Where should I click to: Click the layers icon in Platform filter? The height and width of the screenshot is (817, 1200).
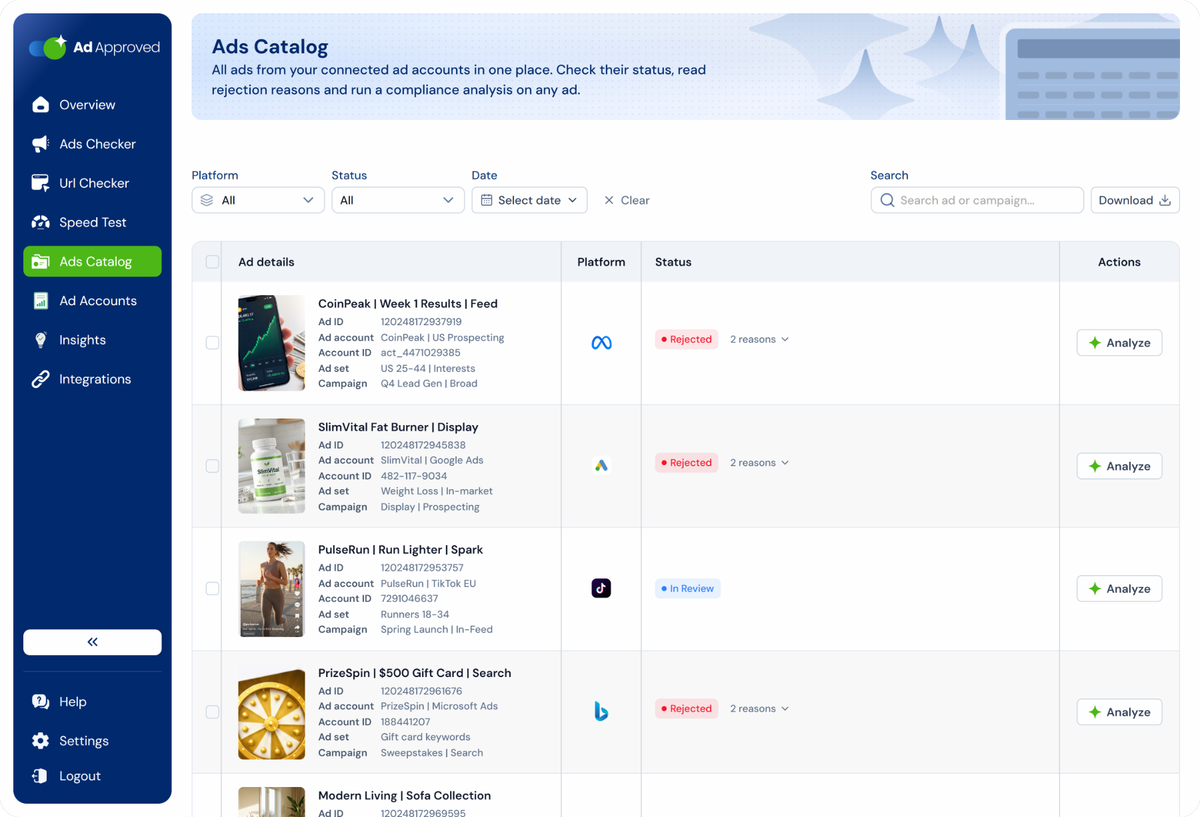pos(207,200)
